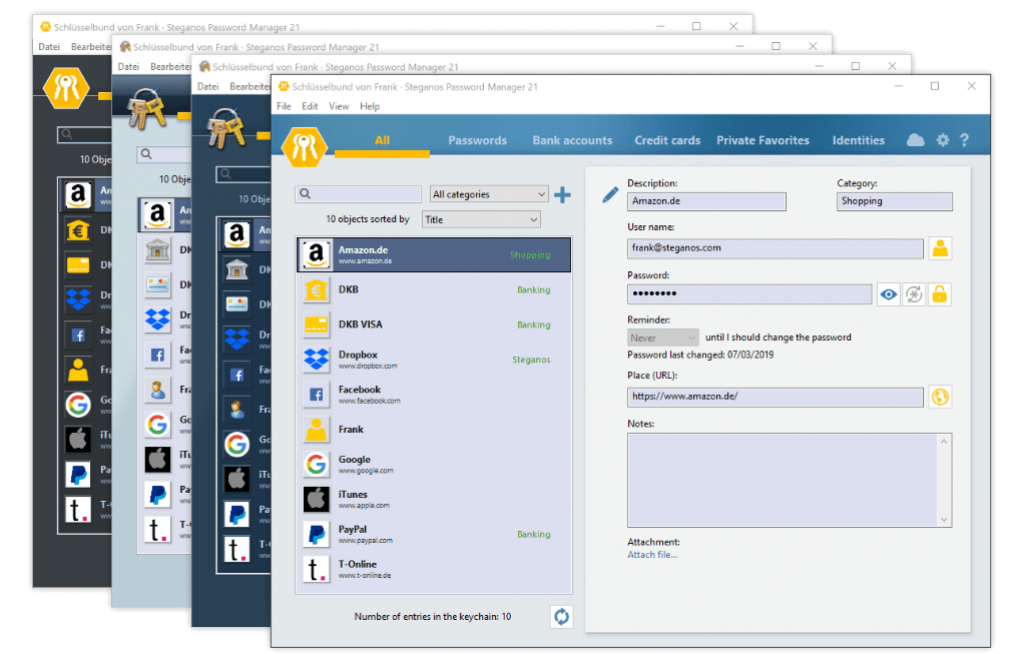Image resolution: width=1024 pixels, height=654 pixels.
Task: Click the User name field frank@steganos.com
Action: click(x=775, y=248)
